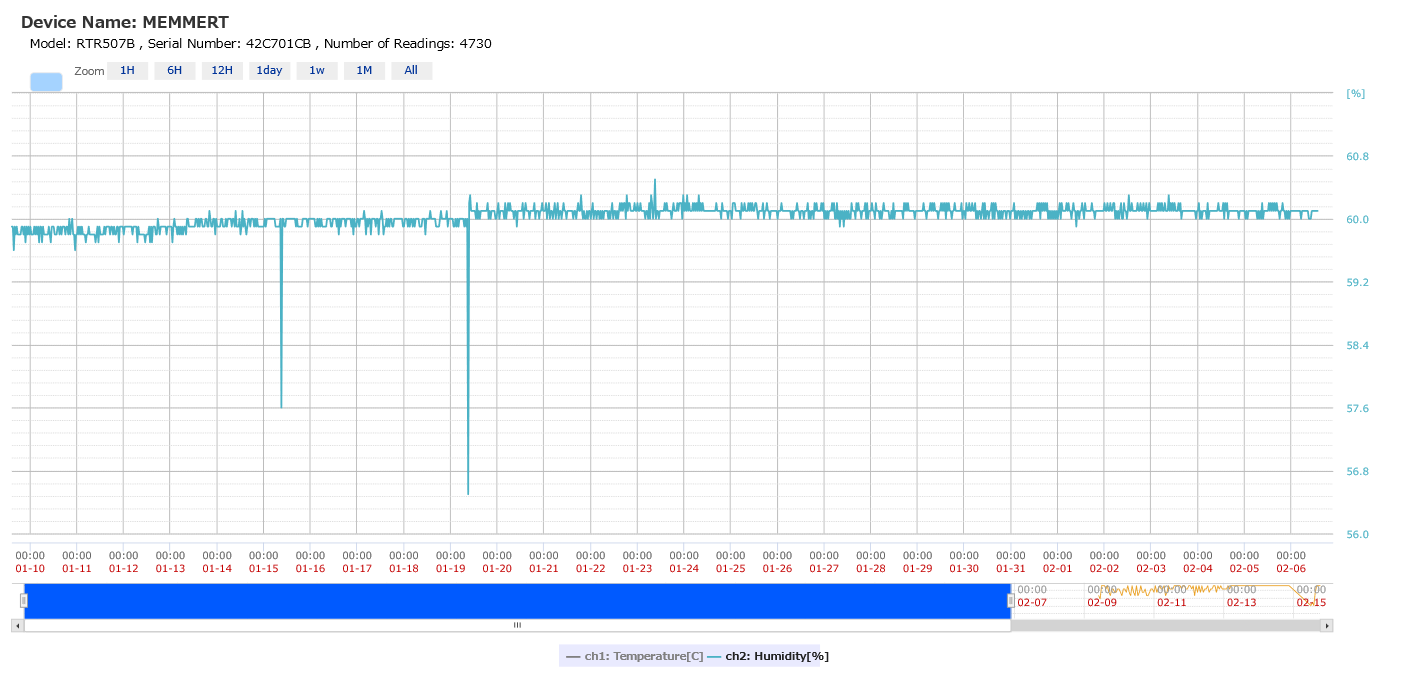This screenshot has width=1412, height=690.
Task: Click the 60.0 axis value
Action: [1357, 220]
